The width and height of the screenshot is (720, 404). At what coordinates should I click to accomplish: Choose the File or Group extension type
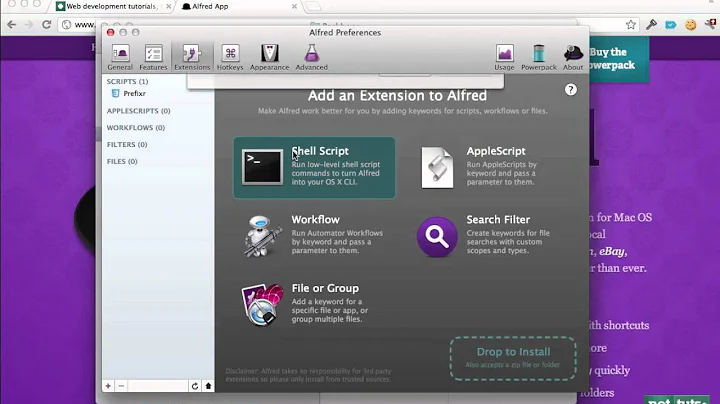(308, 305)
